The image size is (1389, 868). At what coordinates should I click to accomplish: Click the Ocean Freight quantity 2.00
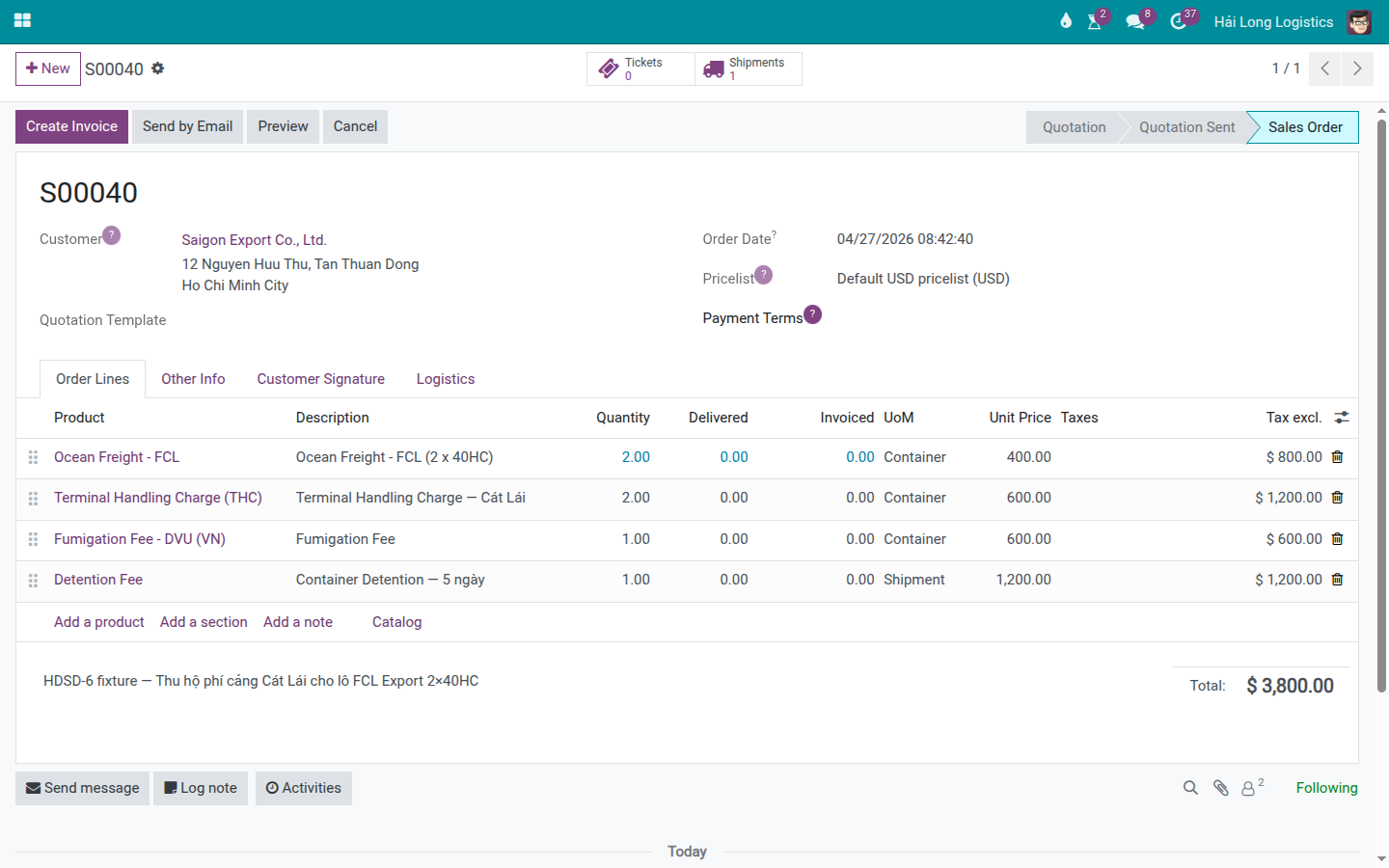[x=636, y=457]
